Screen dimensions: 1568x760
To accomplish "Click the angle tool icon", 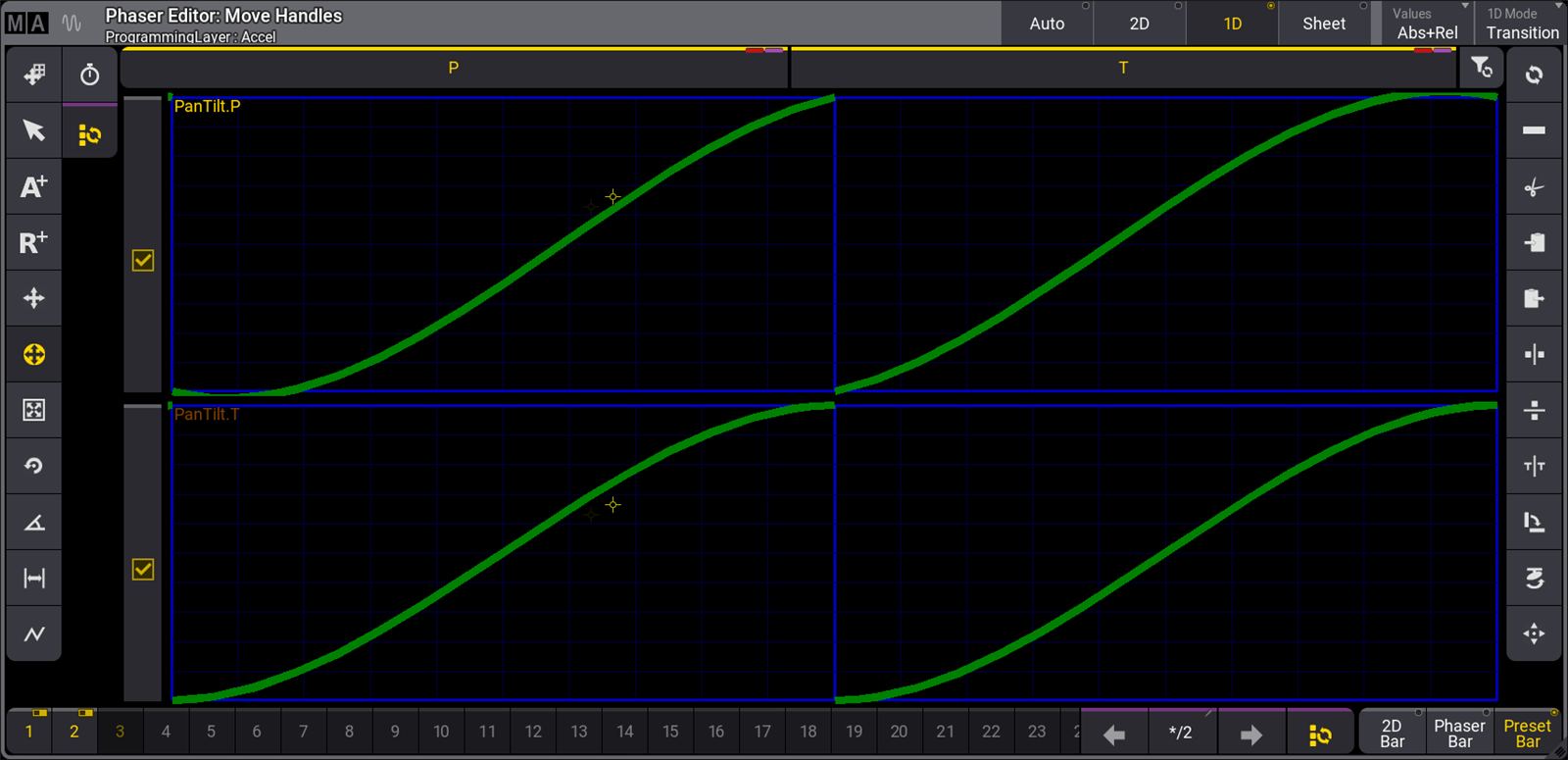I will [x=33, y=522].
